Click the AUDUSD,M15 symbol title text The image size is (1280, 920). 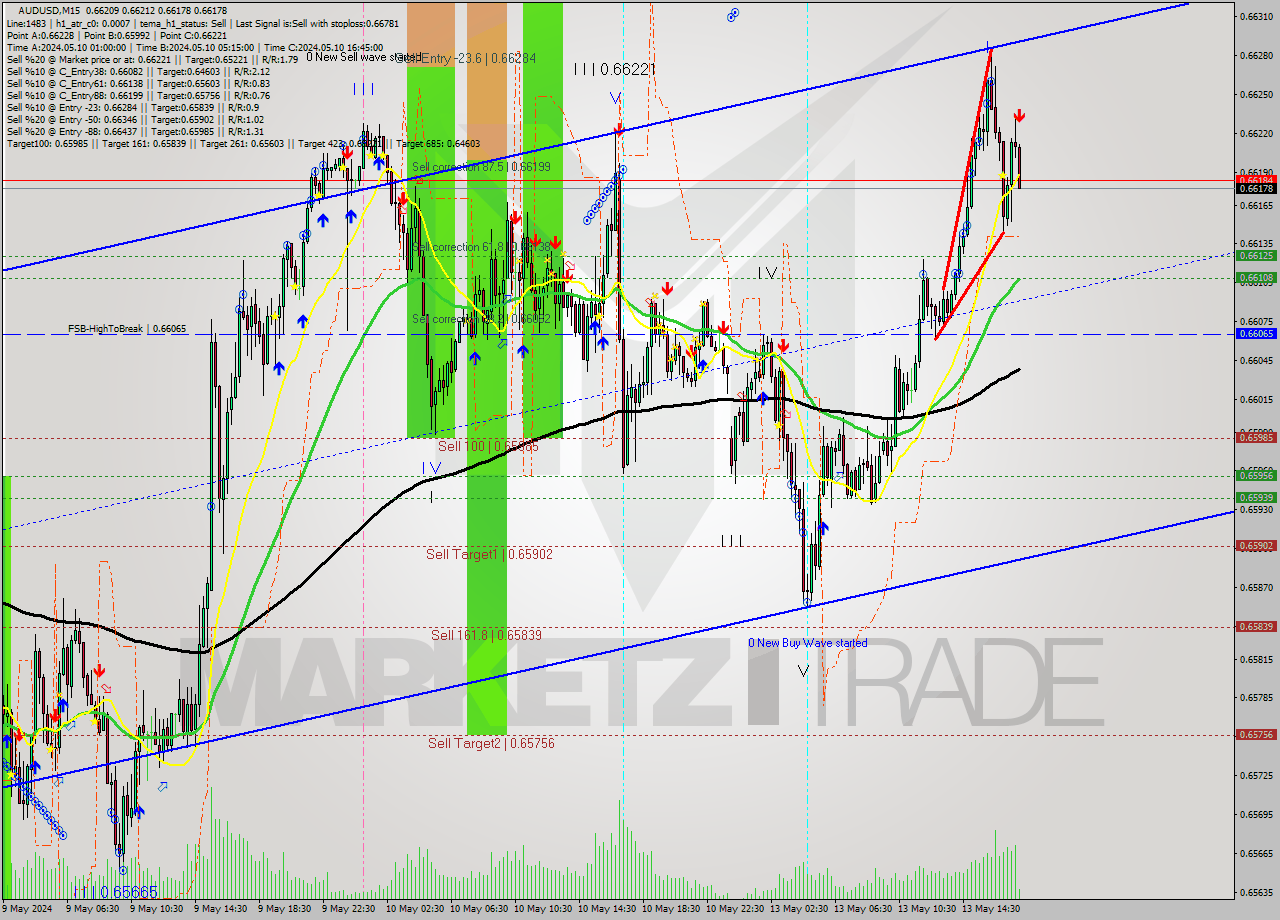click(x=47, y=10)
